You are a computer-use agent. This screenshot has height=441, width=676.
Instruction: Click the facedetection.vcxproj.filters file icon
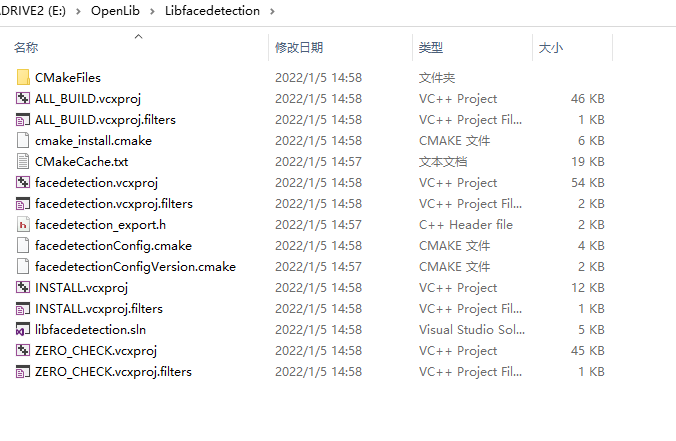coord(23,203)
